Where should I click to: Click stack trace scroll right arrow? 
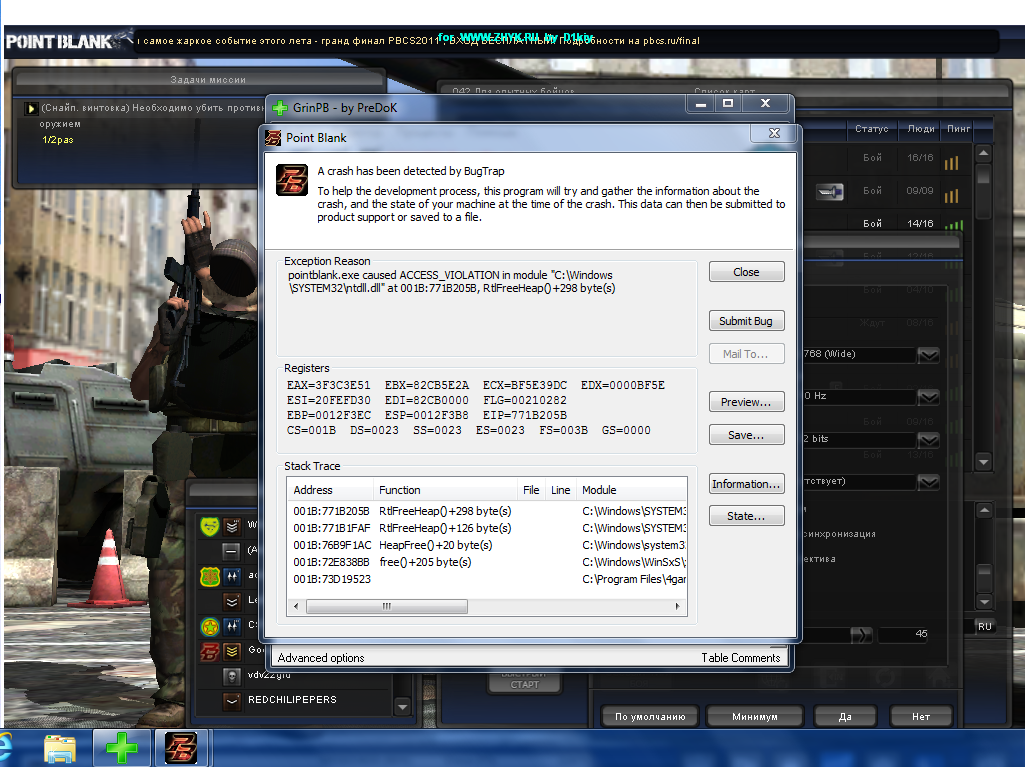click(677, 606)
